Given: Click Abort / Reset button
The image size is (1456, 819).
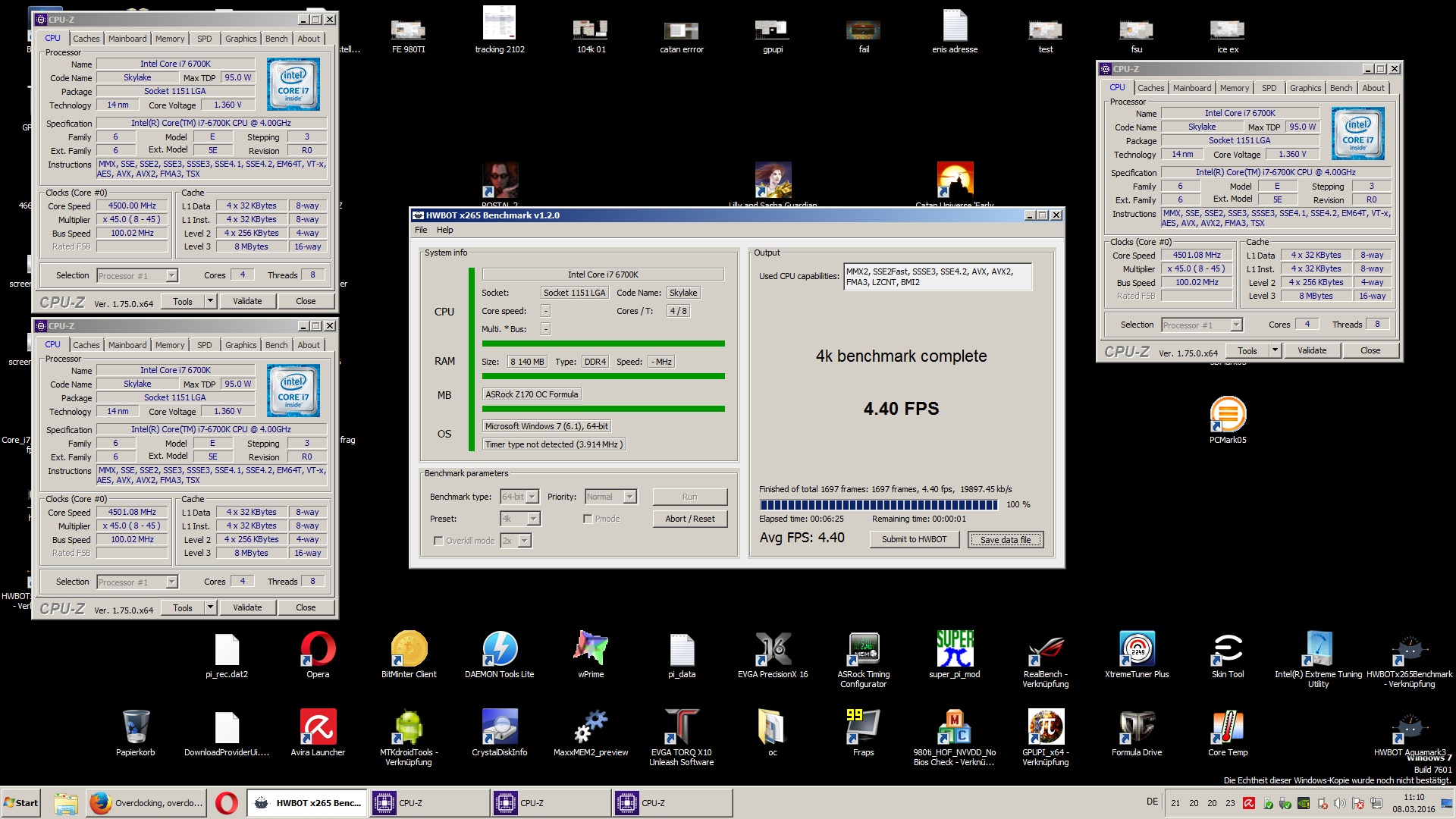Looking at the screenshot, I should click(x=690, y=519).
